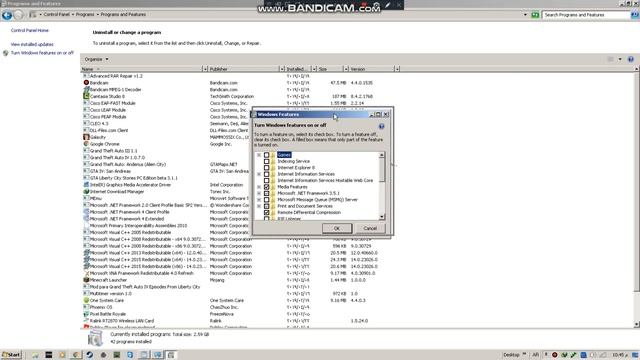Viewport: 640px width, 360px height.
Task: Sort by the Size column header
Action: pos(330,69)
